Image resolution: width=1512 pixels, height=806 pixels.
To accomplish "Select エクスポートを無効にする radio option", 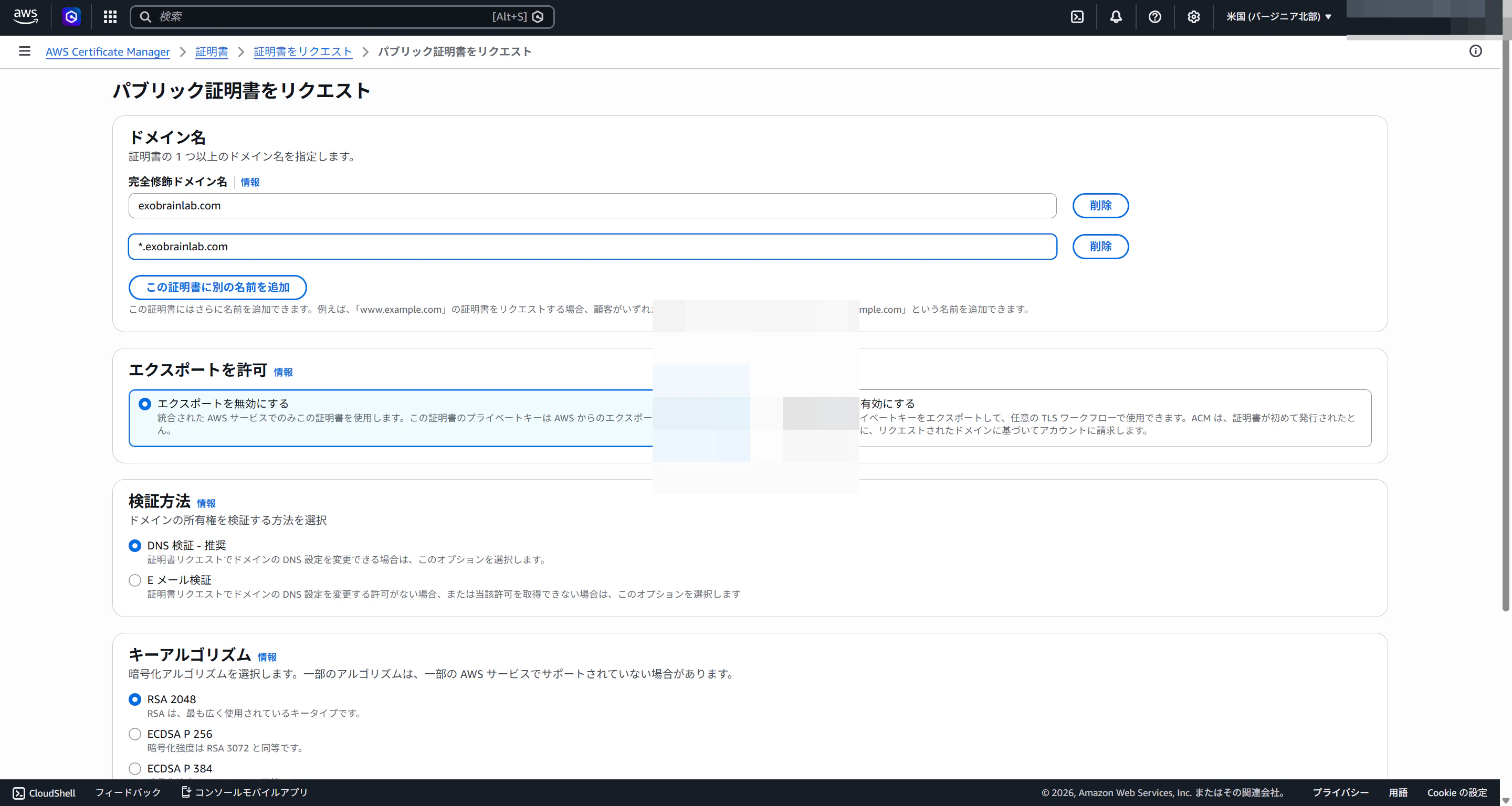I will pyautogui.click(x=145, y=404).
